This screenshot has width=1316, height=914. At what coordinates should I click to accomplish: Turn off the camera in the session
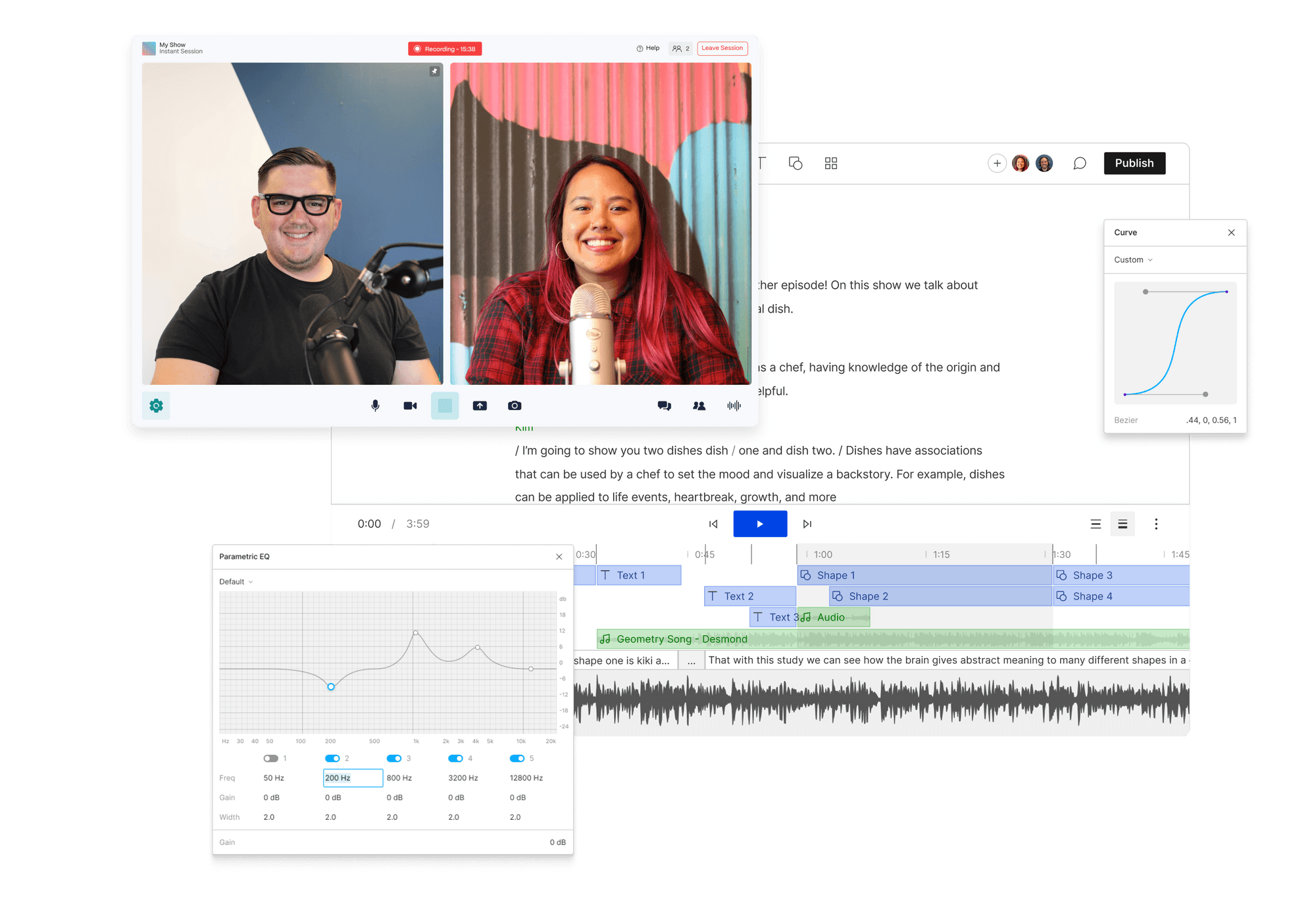[410, 405]
